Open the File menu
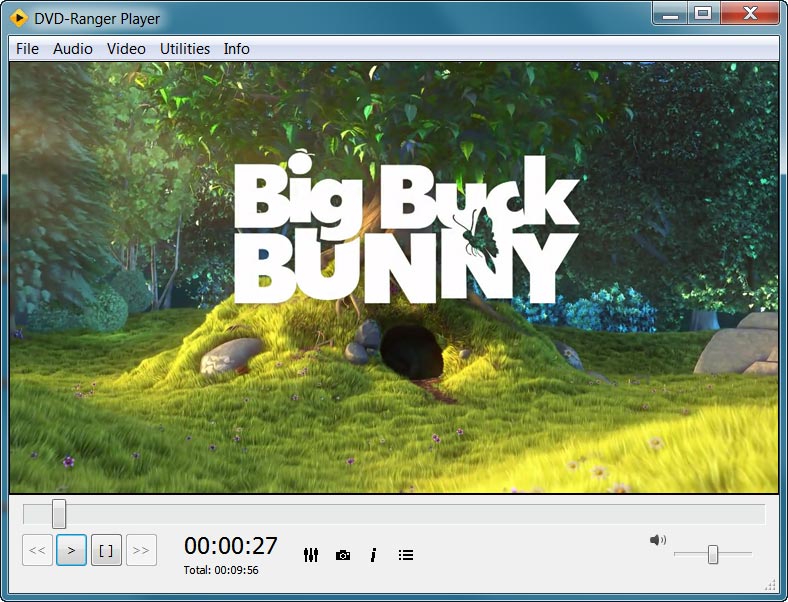Image resolution: width=788 pixels, height=602 pixels. pos(27,49)
